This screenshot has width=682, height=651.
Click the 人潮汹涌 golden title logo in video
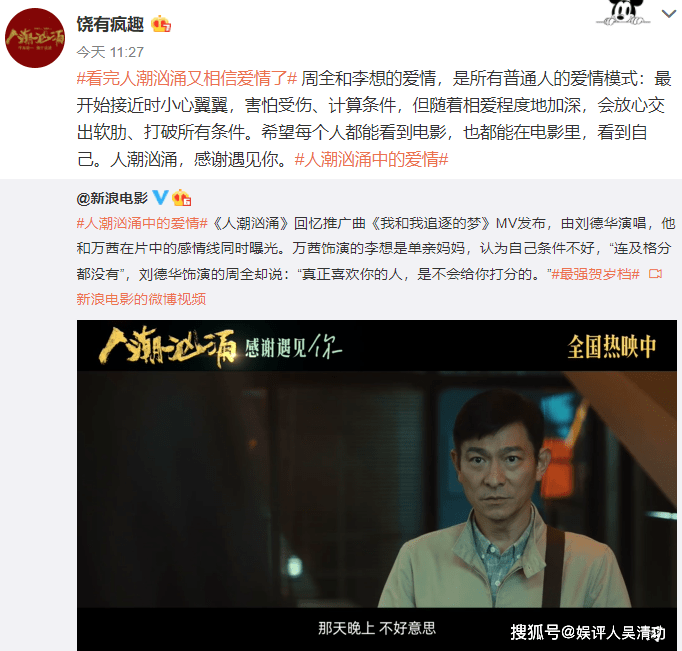[x=168, y=347]
